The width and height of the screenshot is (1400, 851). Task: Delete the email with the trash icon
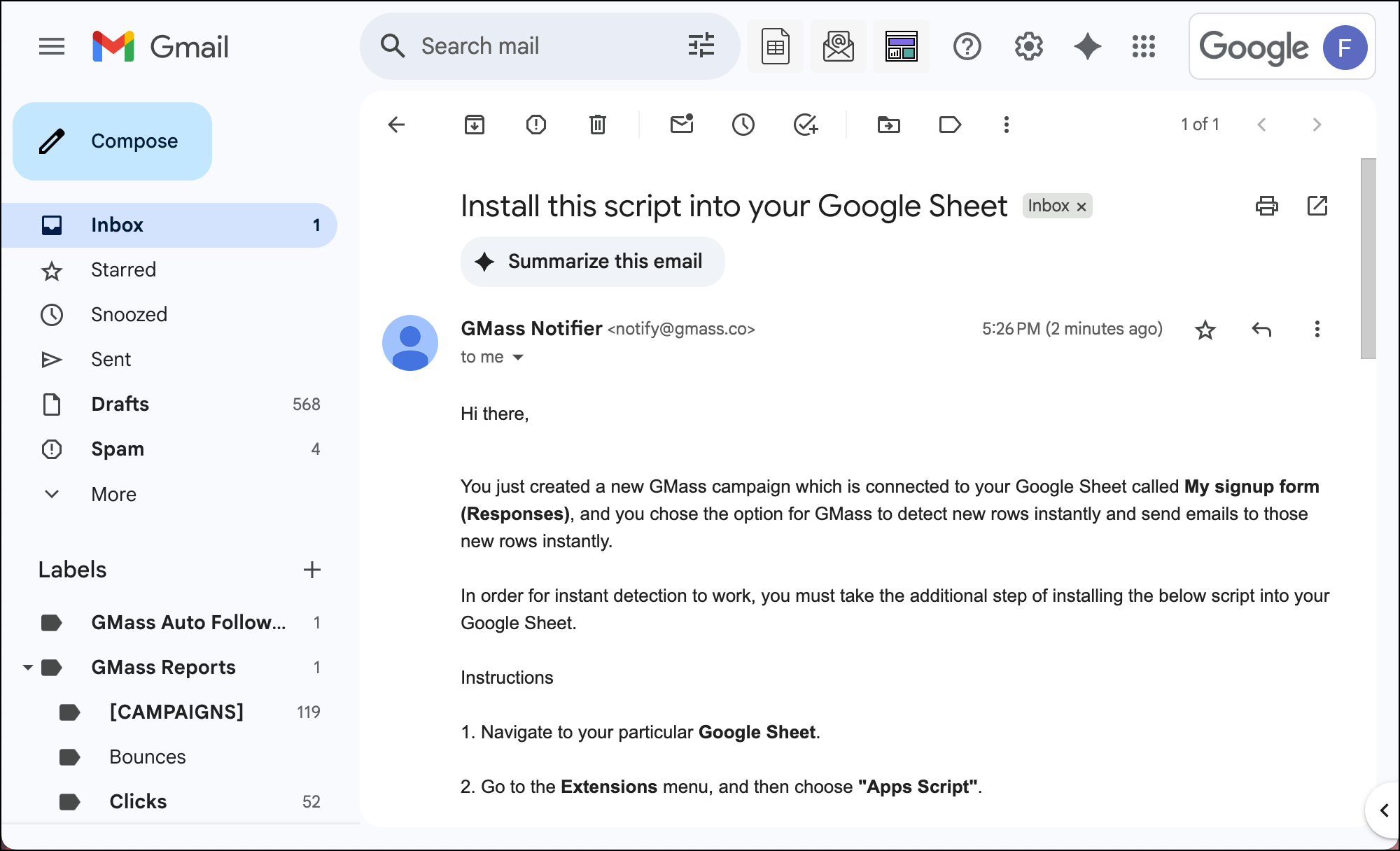597,125
